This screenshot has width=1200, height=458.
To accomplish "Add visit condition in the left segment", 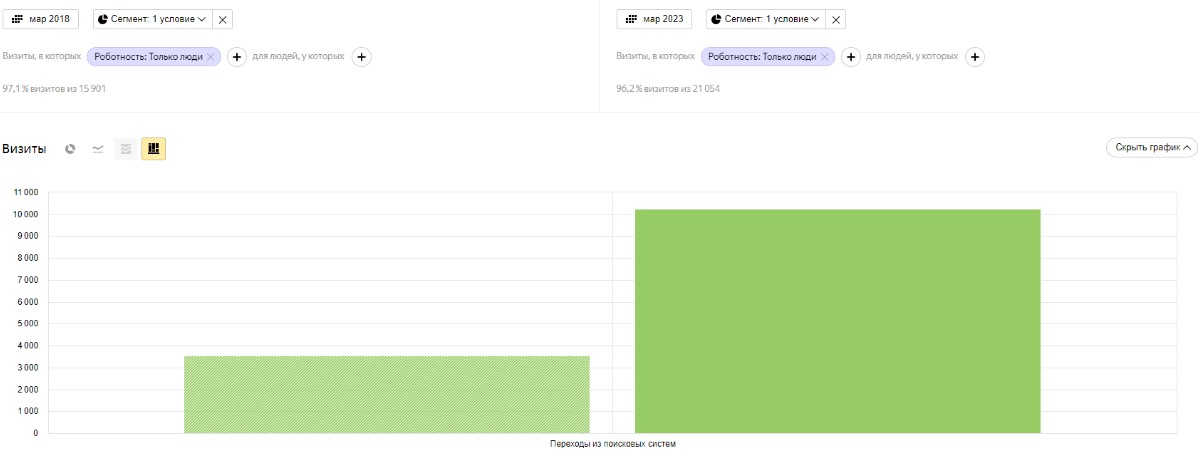I will [237, 57].
